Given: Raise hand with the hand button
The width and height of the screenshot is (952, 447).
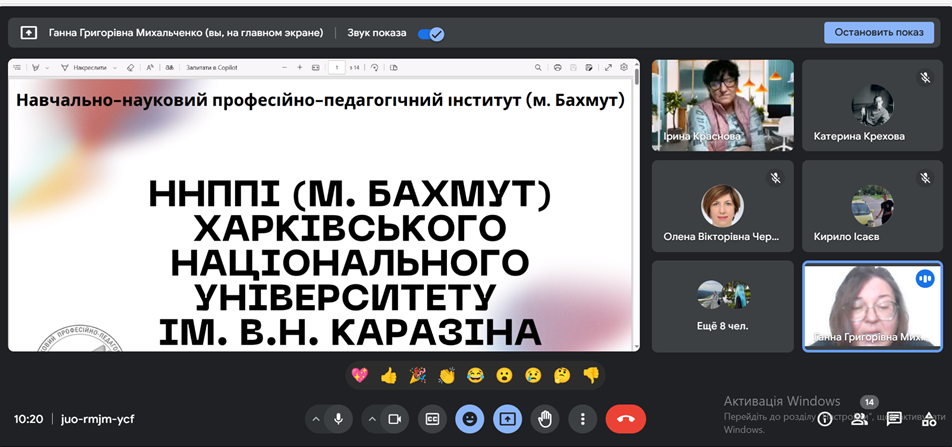Looking at the screenshot, I should [545, 419].
